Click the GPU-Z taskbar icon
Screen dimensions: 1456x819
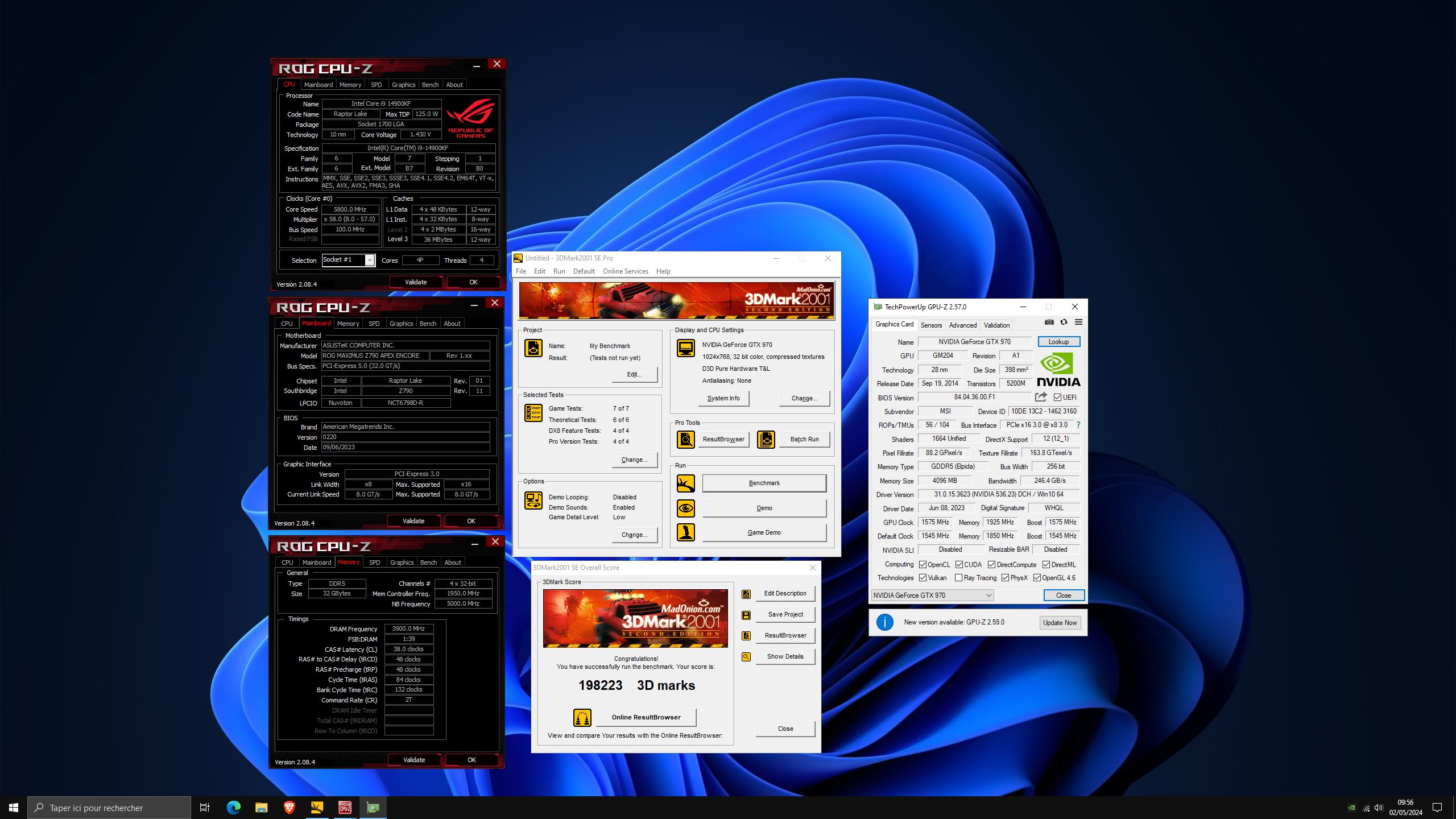point(373,808)
